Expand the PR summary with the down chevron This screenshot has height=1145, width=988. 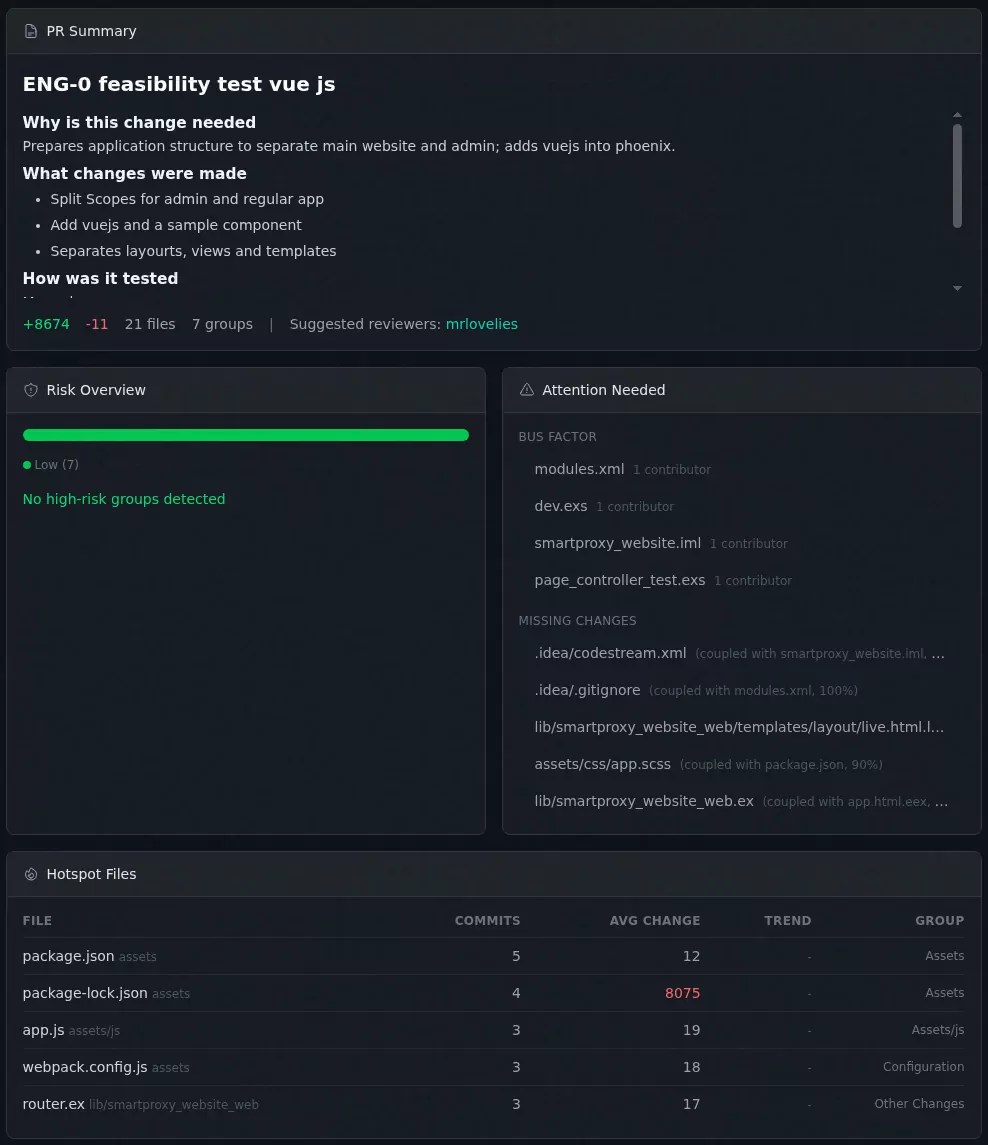click(x=957, y=288)
